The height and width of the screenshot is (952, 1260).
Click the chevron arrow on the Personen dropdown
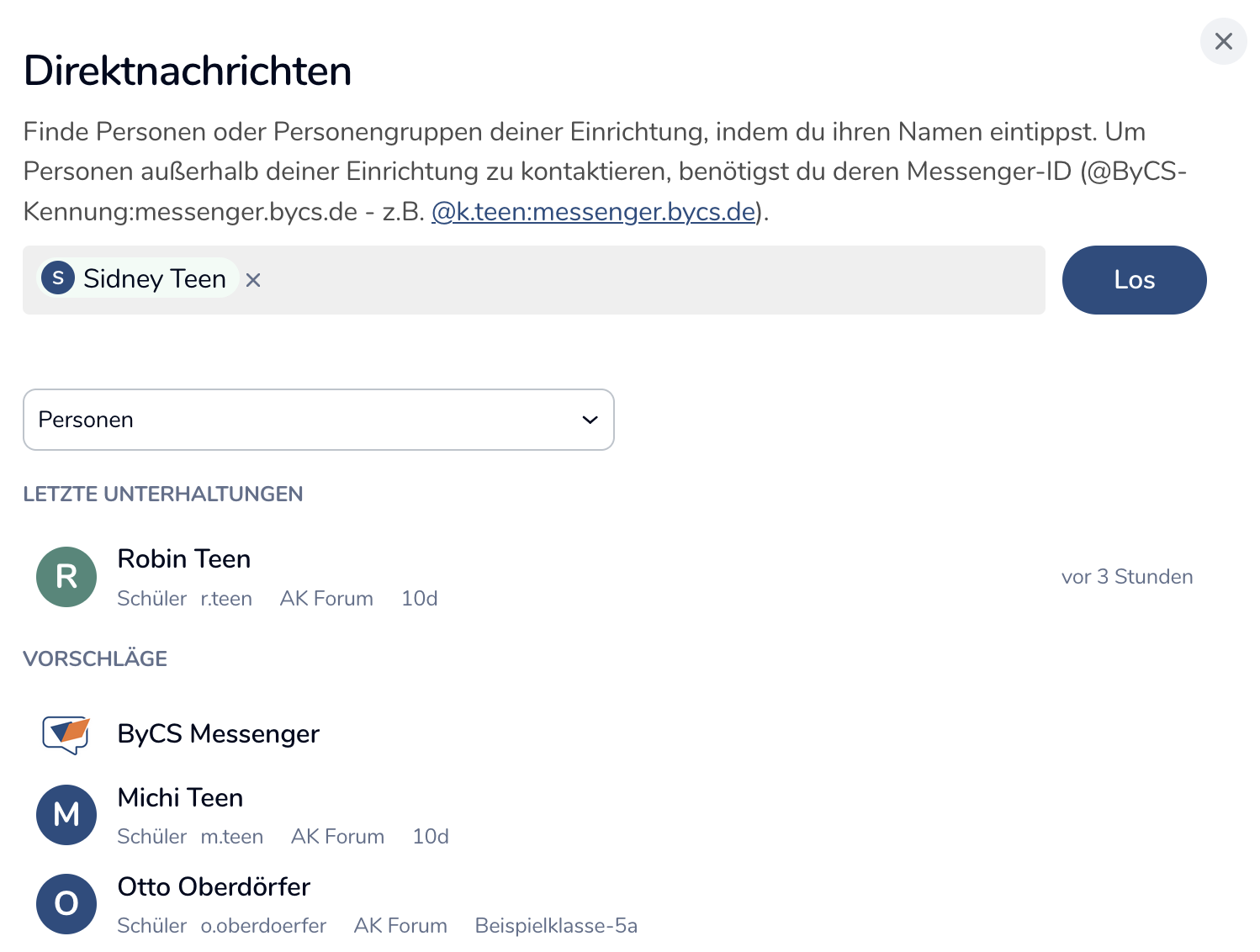(590, 420)
